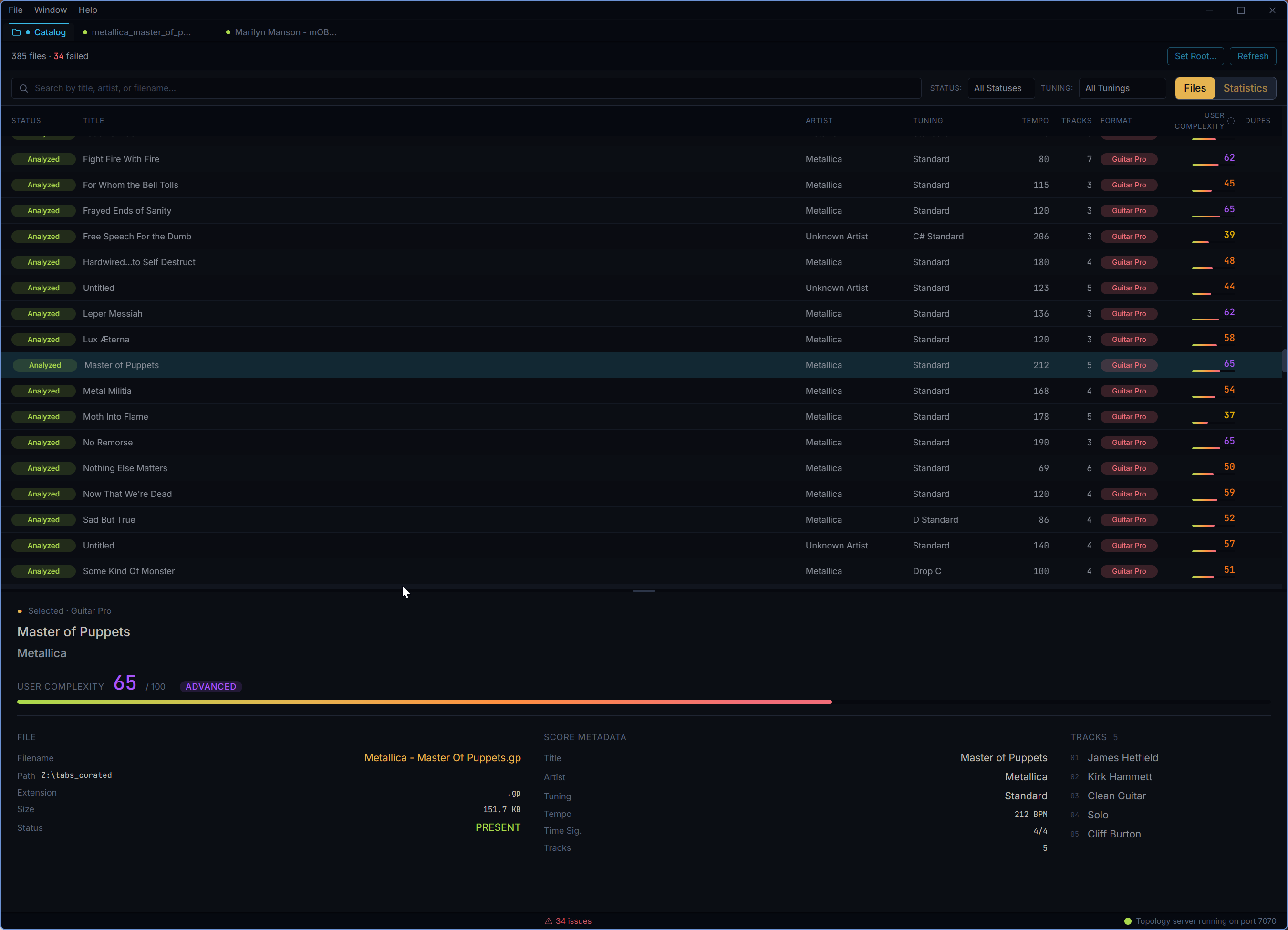Sort by the Artist column header
The width and height of the screenshot is (1288, 930).
(x=819, y=120)
